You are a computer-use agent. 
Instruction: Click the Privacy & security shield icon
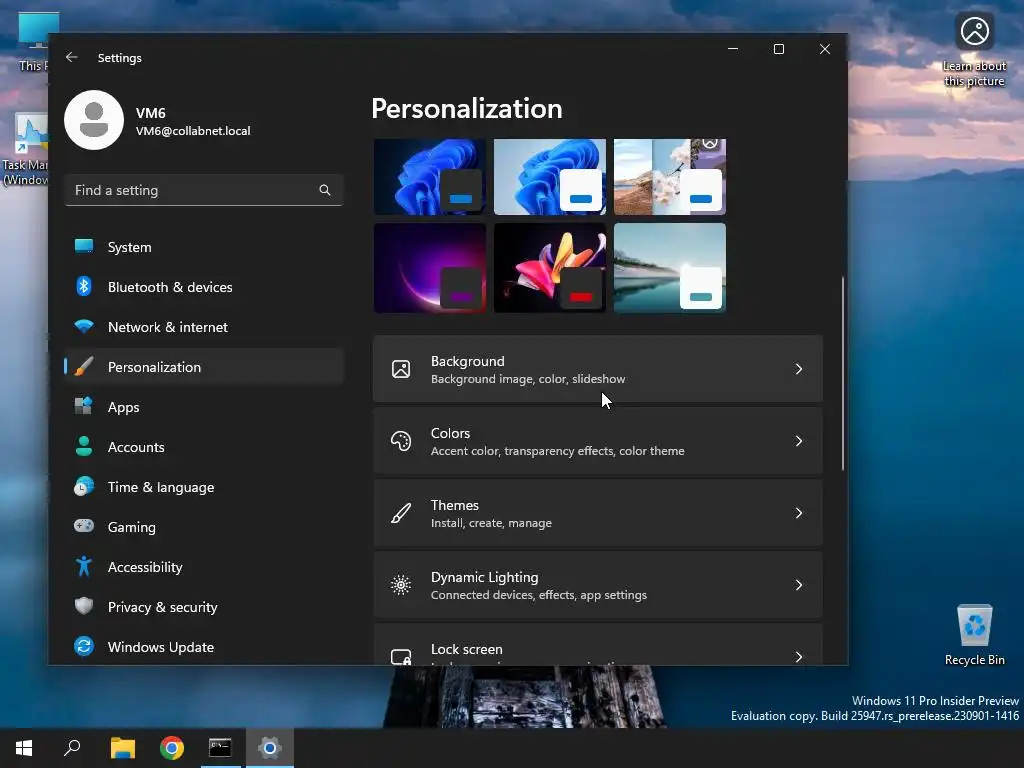(84, 606)
